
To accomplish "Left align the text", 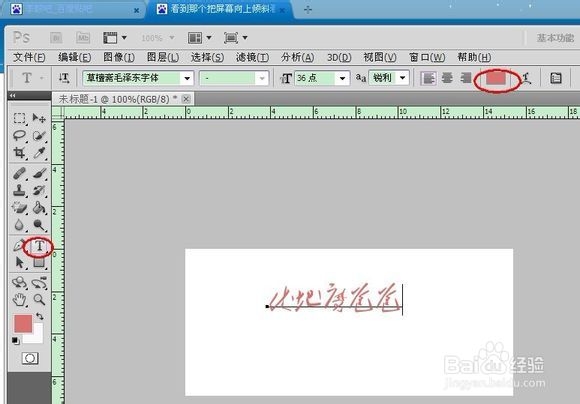I will (428, 78).
